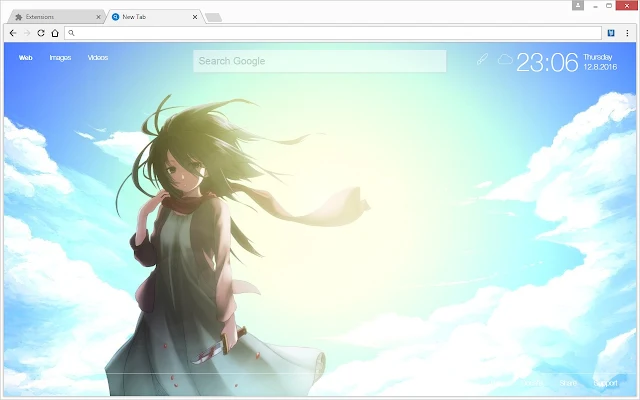Open the Support link
The height and width of the screenshot is (400, 640).
(x=605, y=383)
